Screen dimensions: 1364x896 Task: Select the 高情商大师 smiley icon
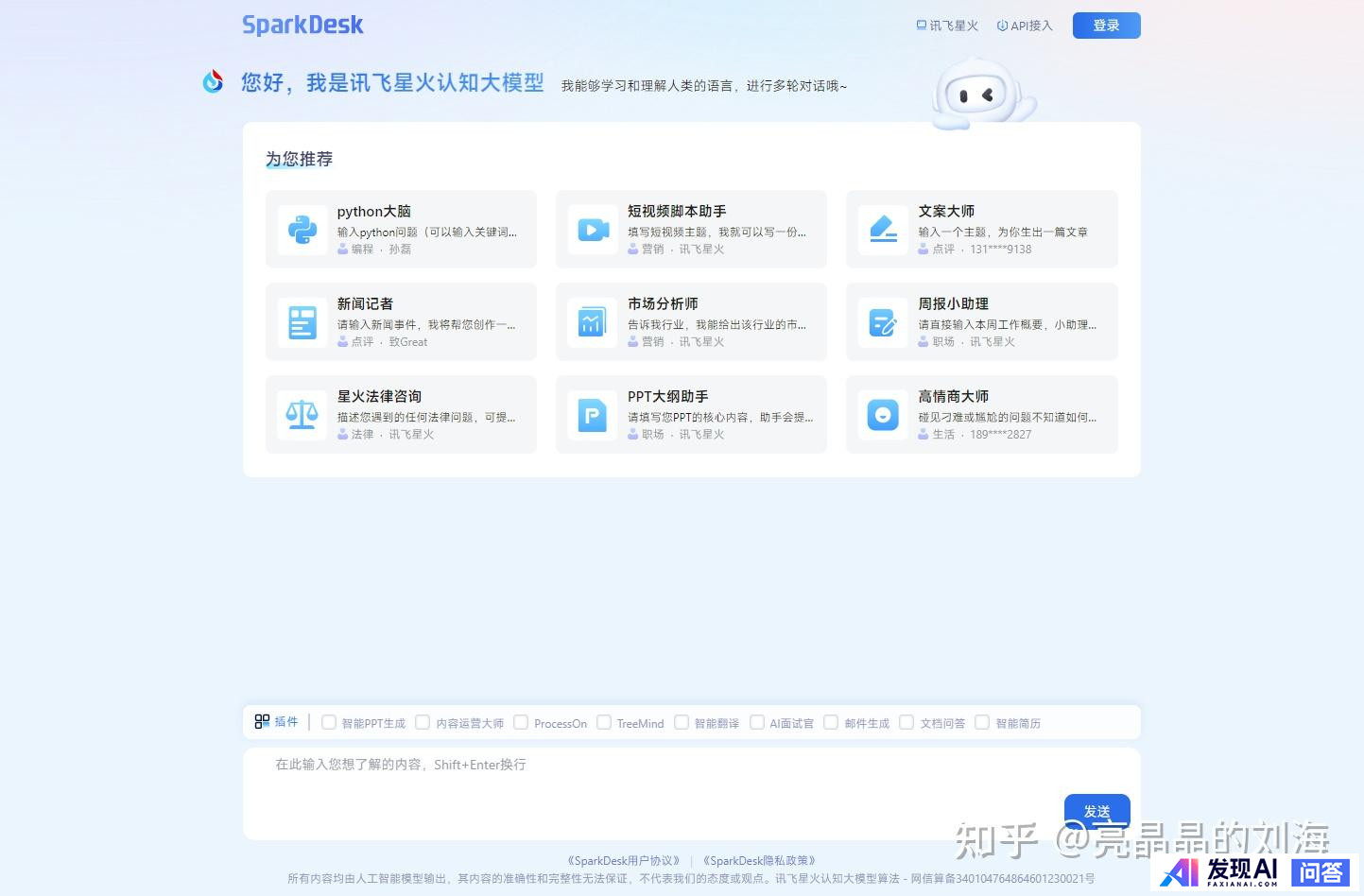[x=883, y=415]
